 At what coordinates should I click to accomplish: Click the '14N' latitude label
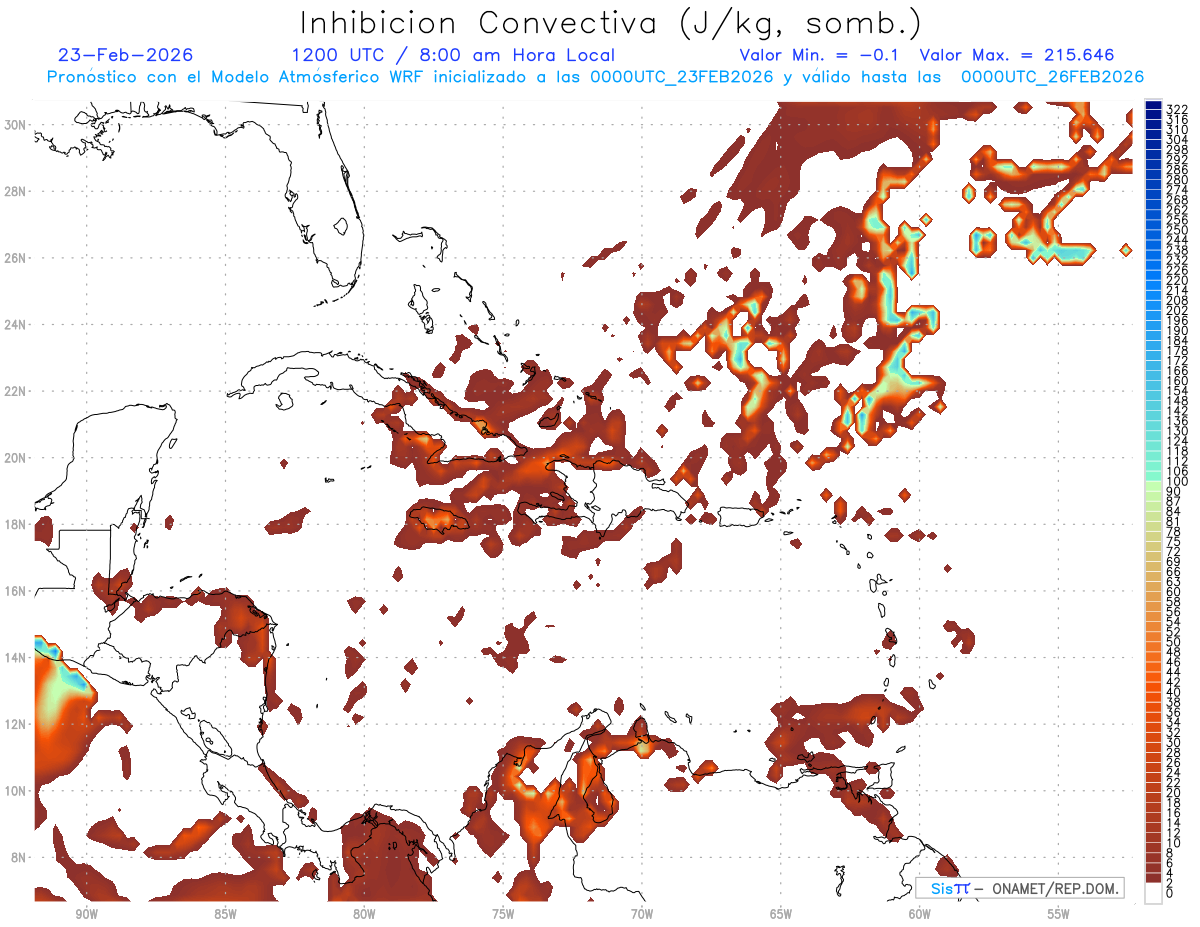[x=15, y=658]
